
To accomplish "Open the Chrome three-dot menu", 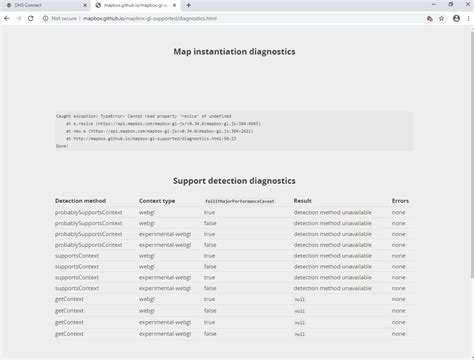I will [x=468, y=19].
